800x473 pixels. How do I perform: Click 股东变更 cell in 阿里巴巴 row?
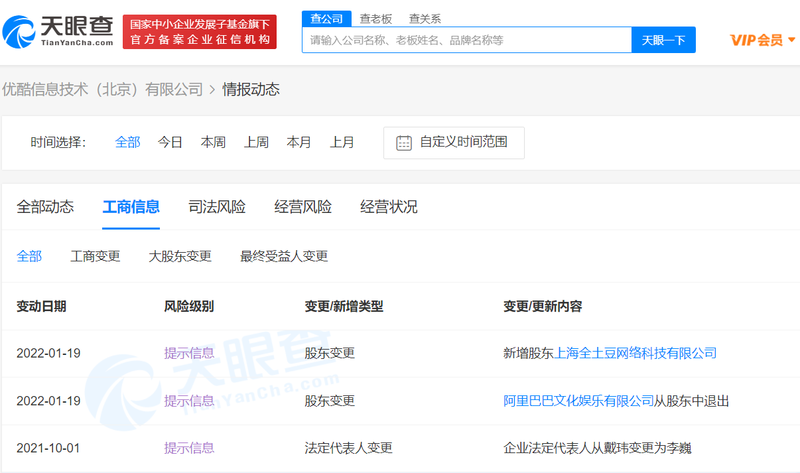point(330,401)
